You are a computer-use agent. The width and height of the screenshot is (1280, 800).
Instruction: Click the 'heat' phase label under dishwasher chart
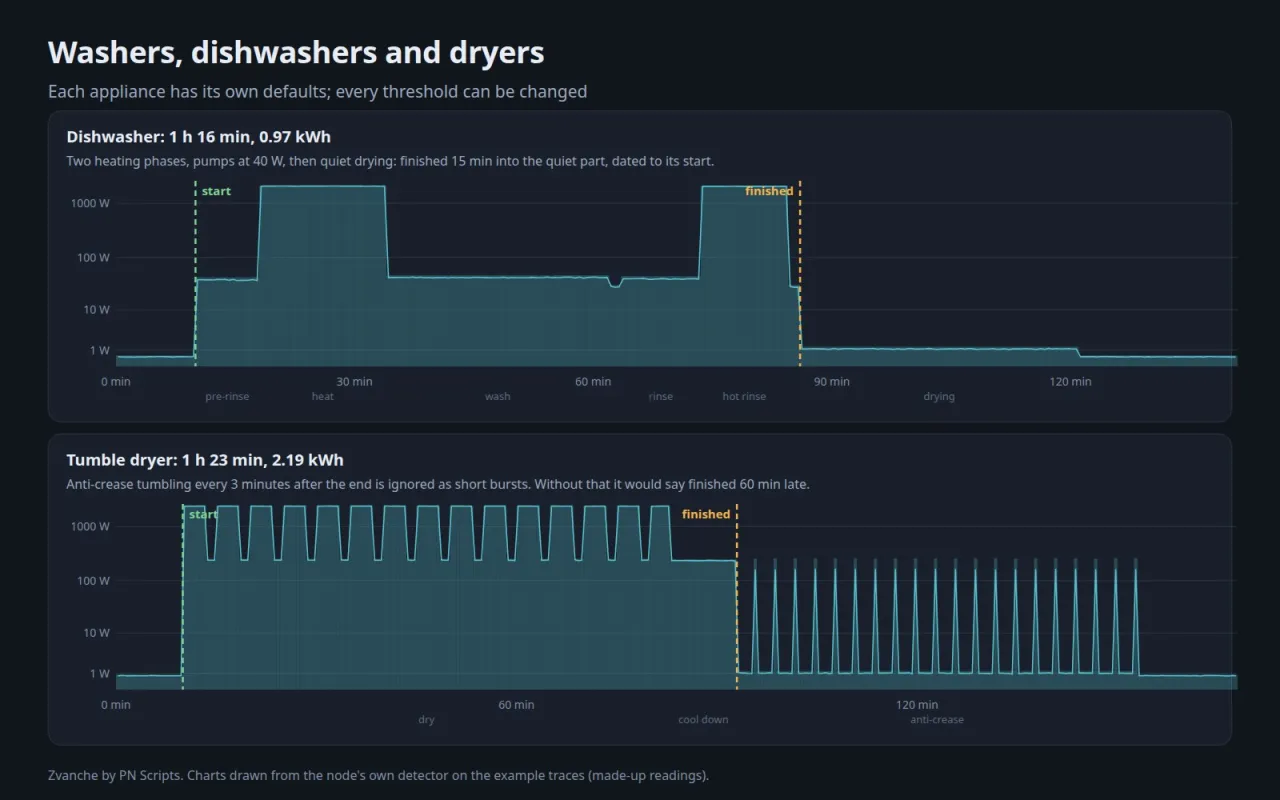pyautogui.click(x=323, y=397)
